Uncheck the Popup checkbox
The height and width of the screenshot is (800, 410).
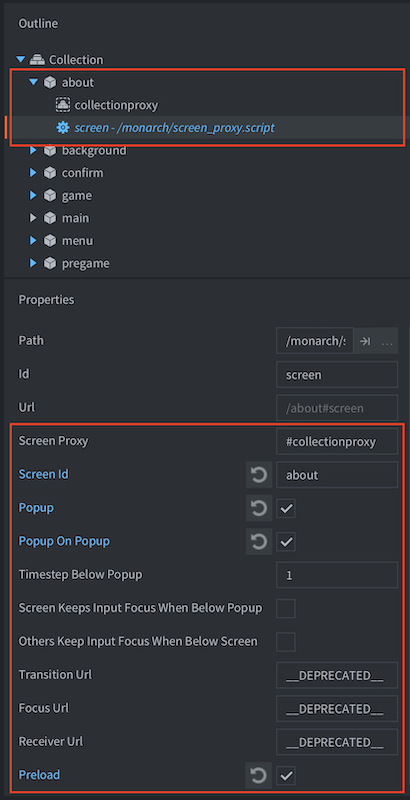[x=286, y=509]
